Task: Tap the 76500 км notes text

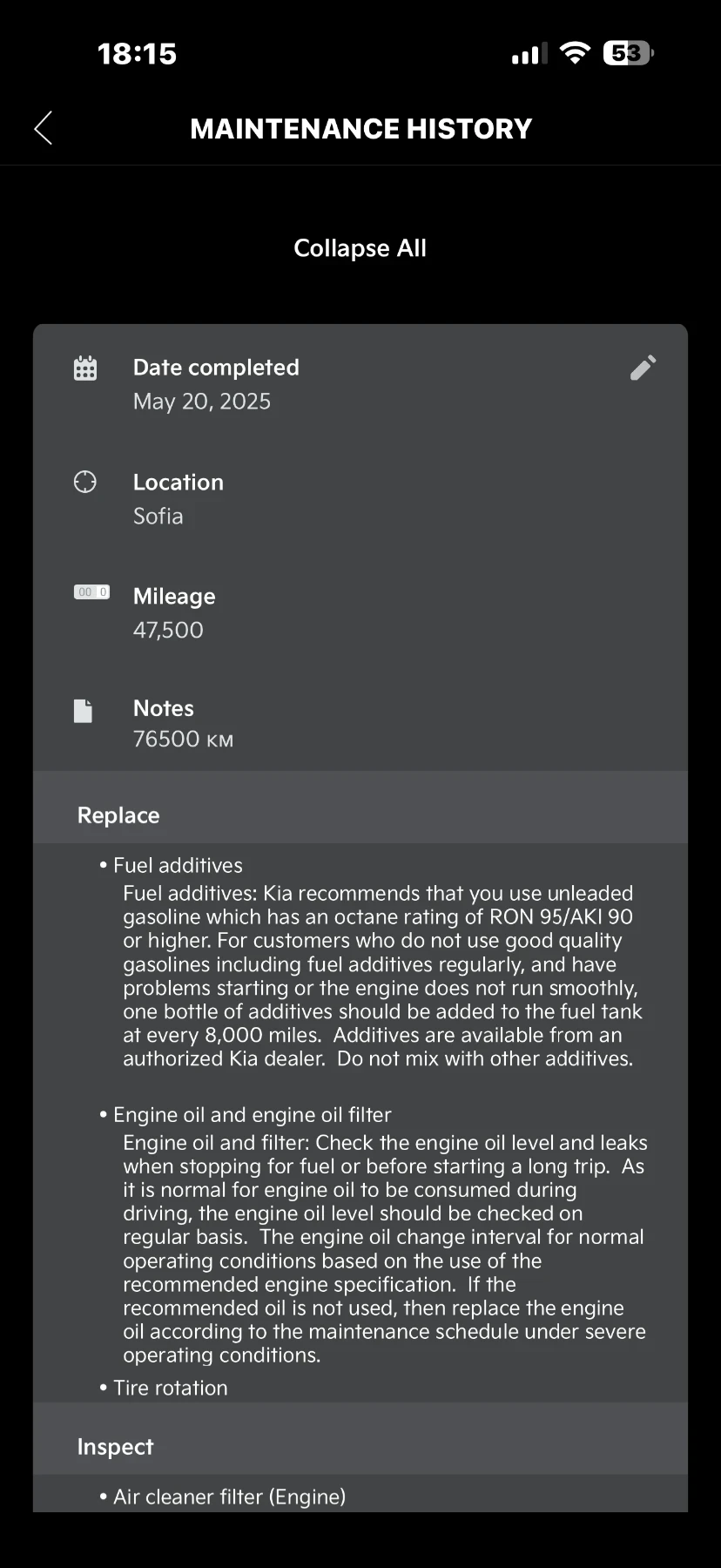Action: pyautogui.click(x=183, y=739)
